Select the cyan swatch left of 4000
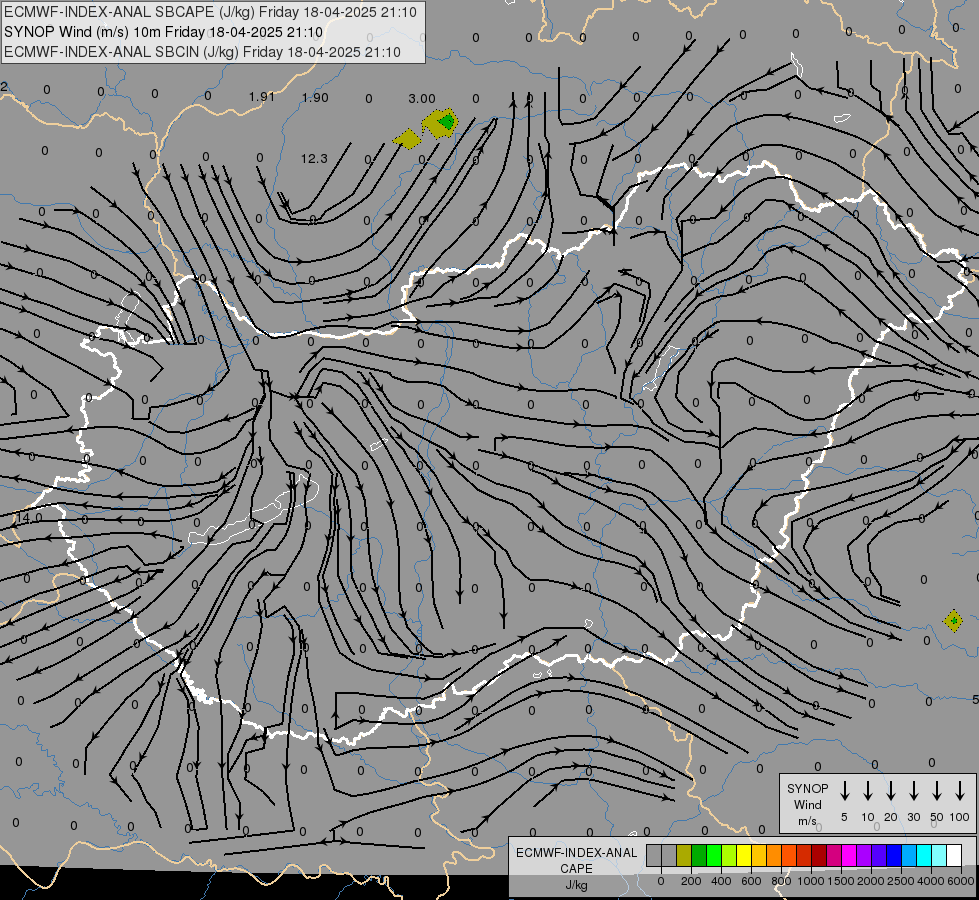 pyautogui.click(x=924, y=855)
